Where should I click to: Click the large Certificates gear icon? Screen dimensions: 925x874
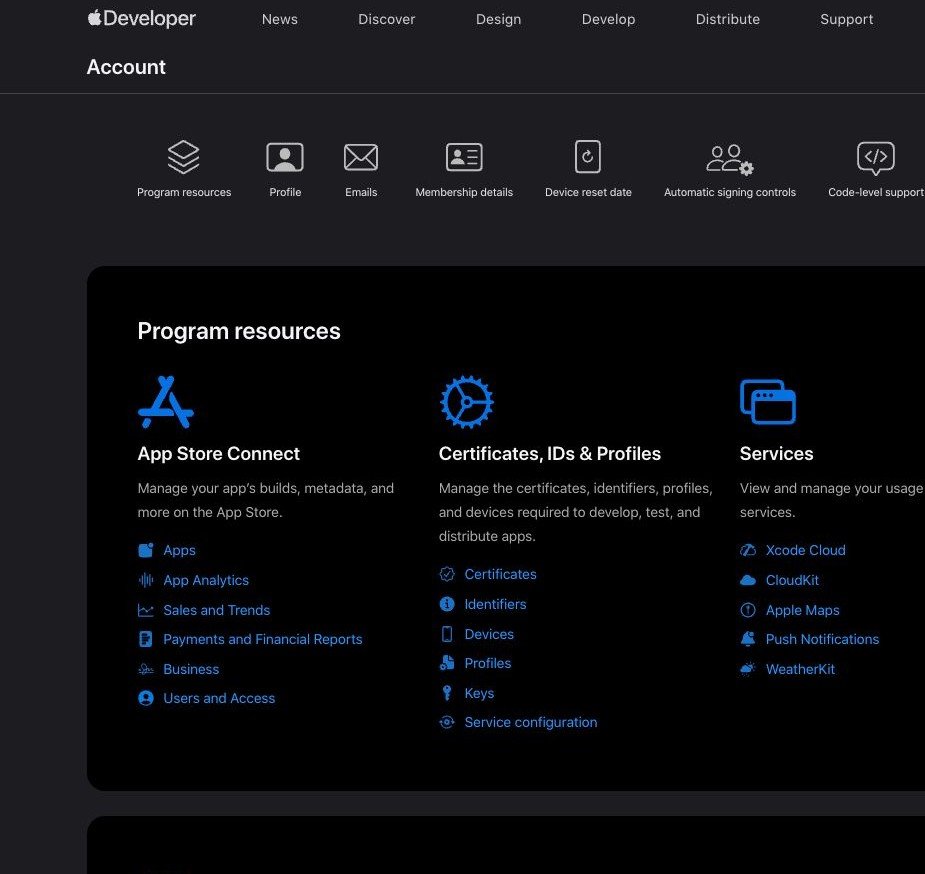pos(467,402)
